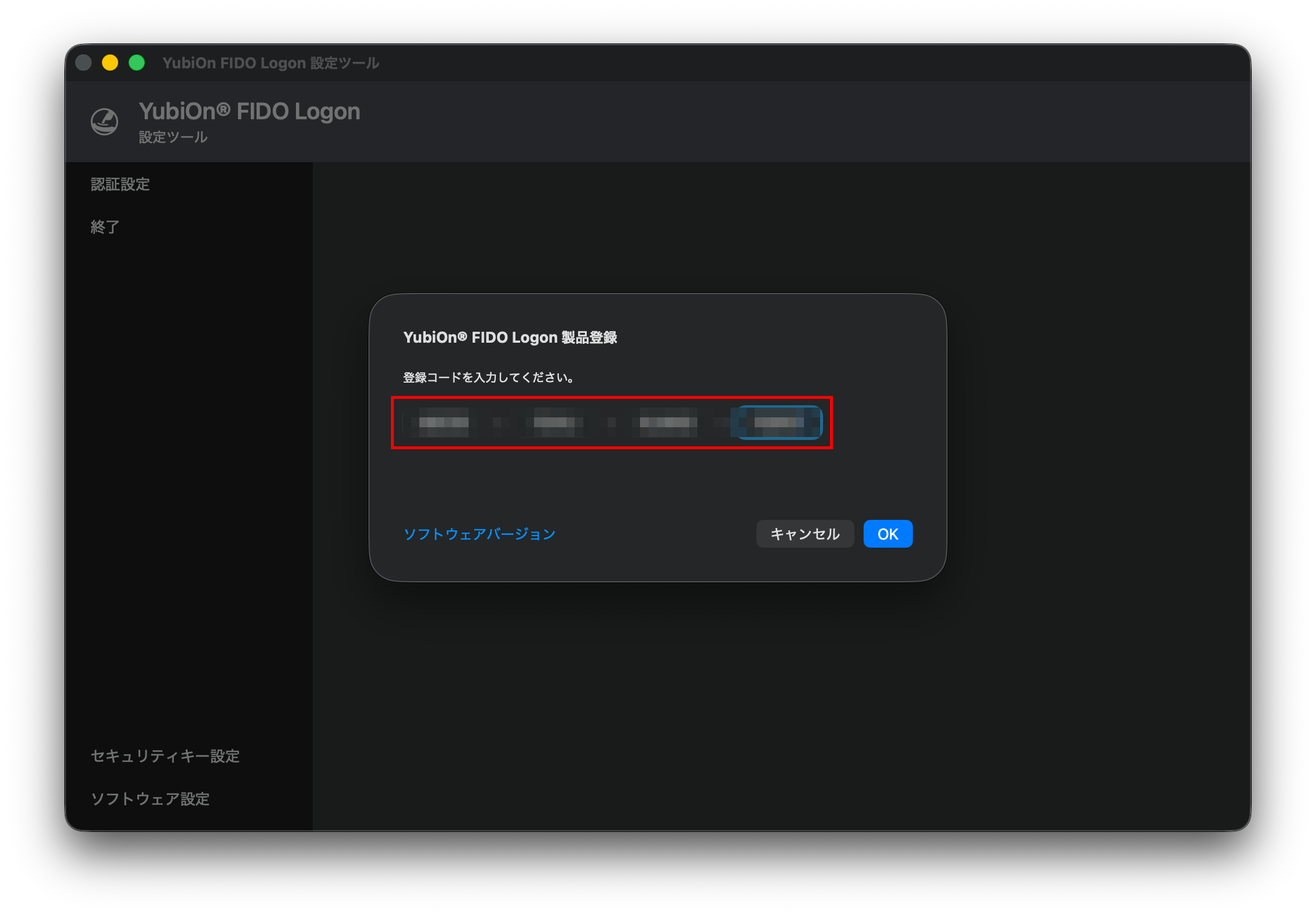
Task: Focus the last highlighted registration code field
Action: click(x=780, y=423)
